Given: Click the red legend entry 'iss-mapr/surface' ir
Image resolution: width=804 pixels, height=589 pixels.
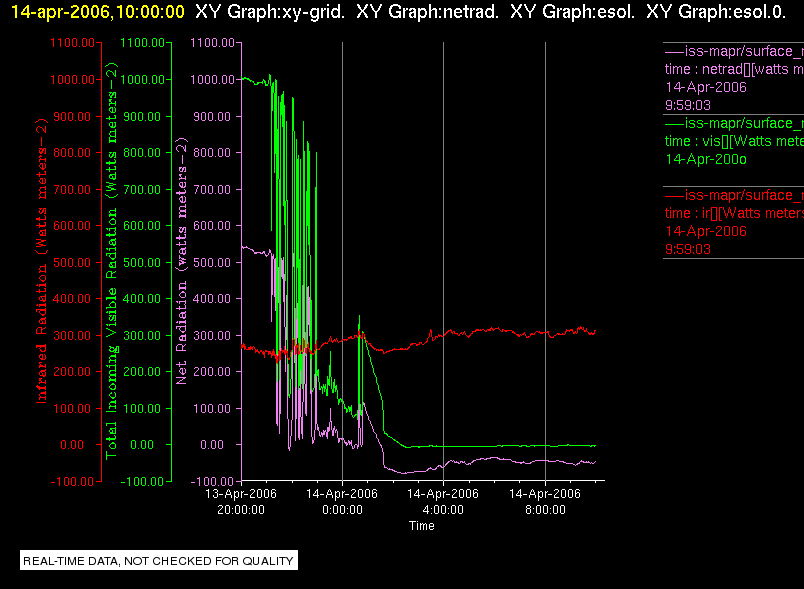Looking at the screenshot, I should [x=734, y=195].
